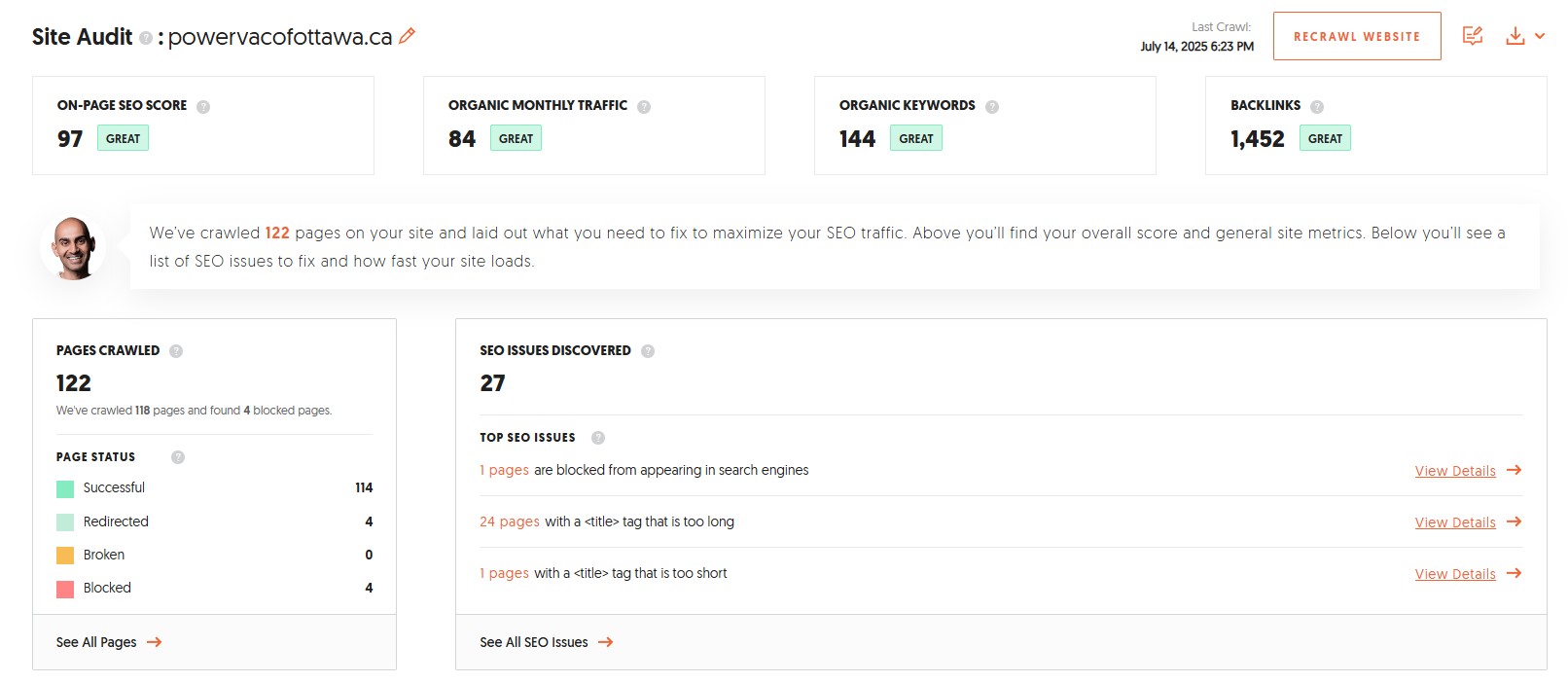Screen dimensions: 1568x683
Task: Click '1 pages' link for title too short
Action: [504, 573]
